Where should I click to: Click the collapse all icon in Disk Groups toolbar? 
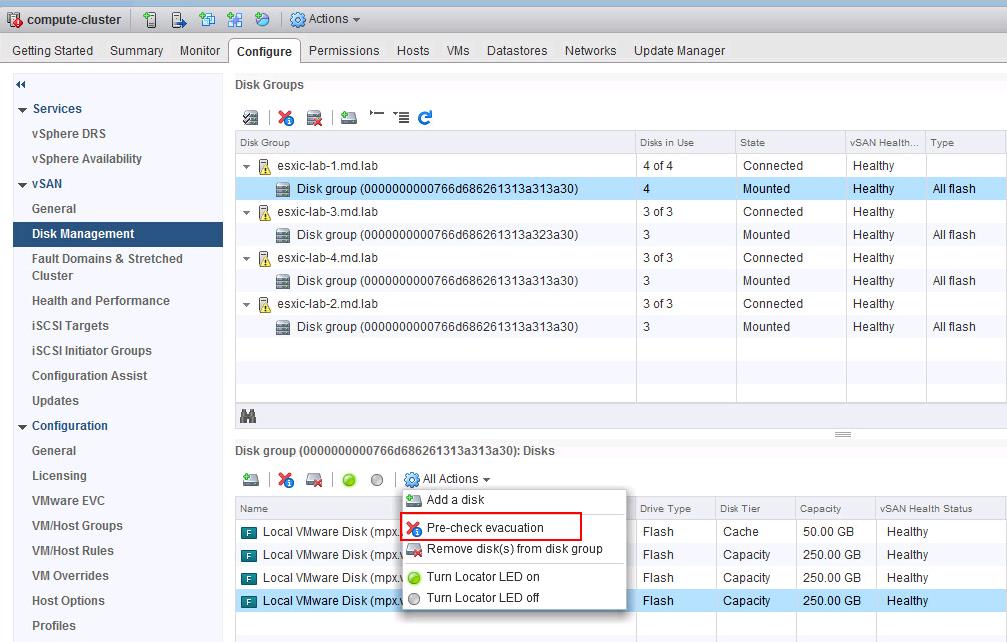click(376, 115)
